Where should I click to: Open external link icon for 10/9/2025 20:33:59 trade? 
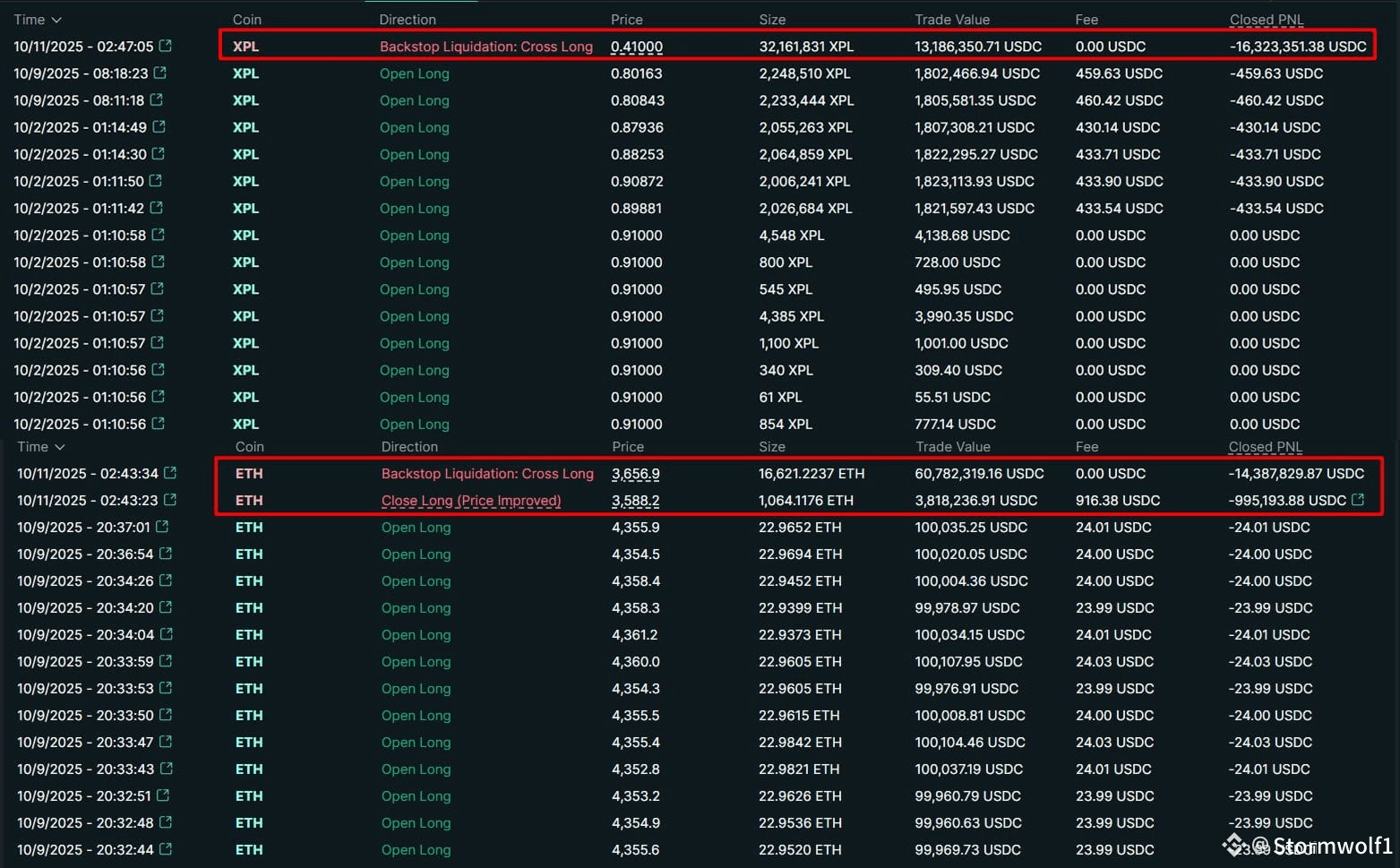pyautogui.click(x=166, y=660)
